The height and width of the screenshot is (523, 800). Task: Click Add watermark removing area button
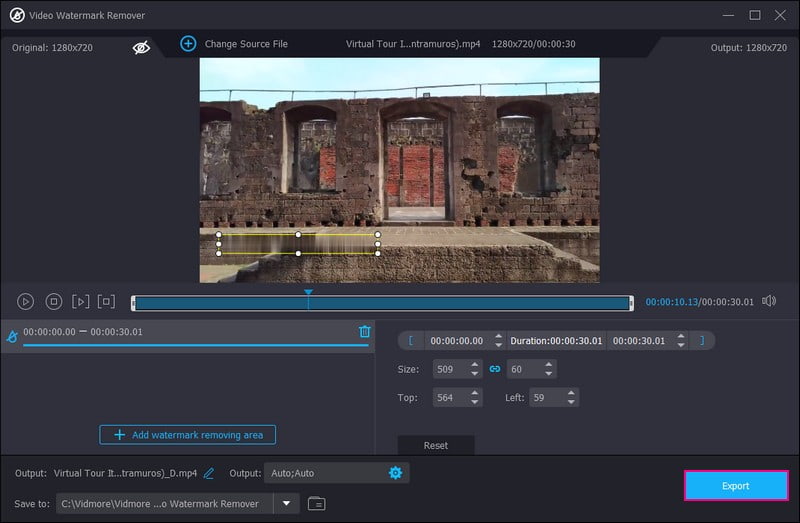tap(188, 435)
